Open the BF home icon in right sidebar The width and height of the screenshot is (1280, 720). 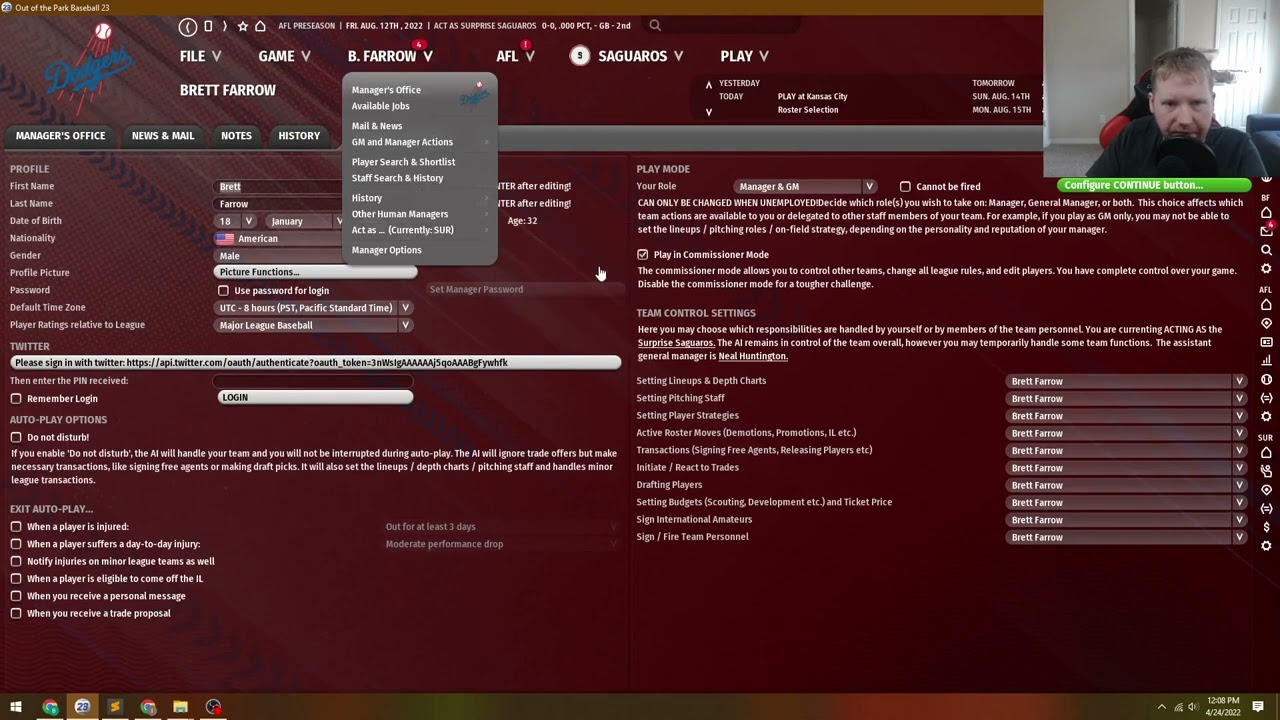[1266, 213]
